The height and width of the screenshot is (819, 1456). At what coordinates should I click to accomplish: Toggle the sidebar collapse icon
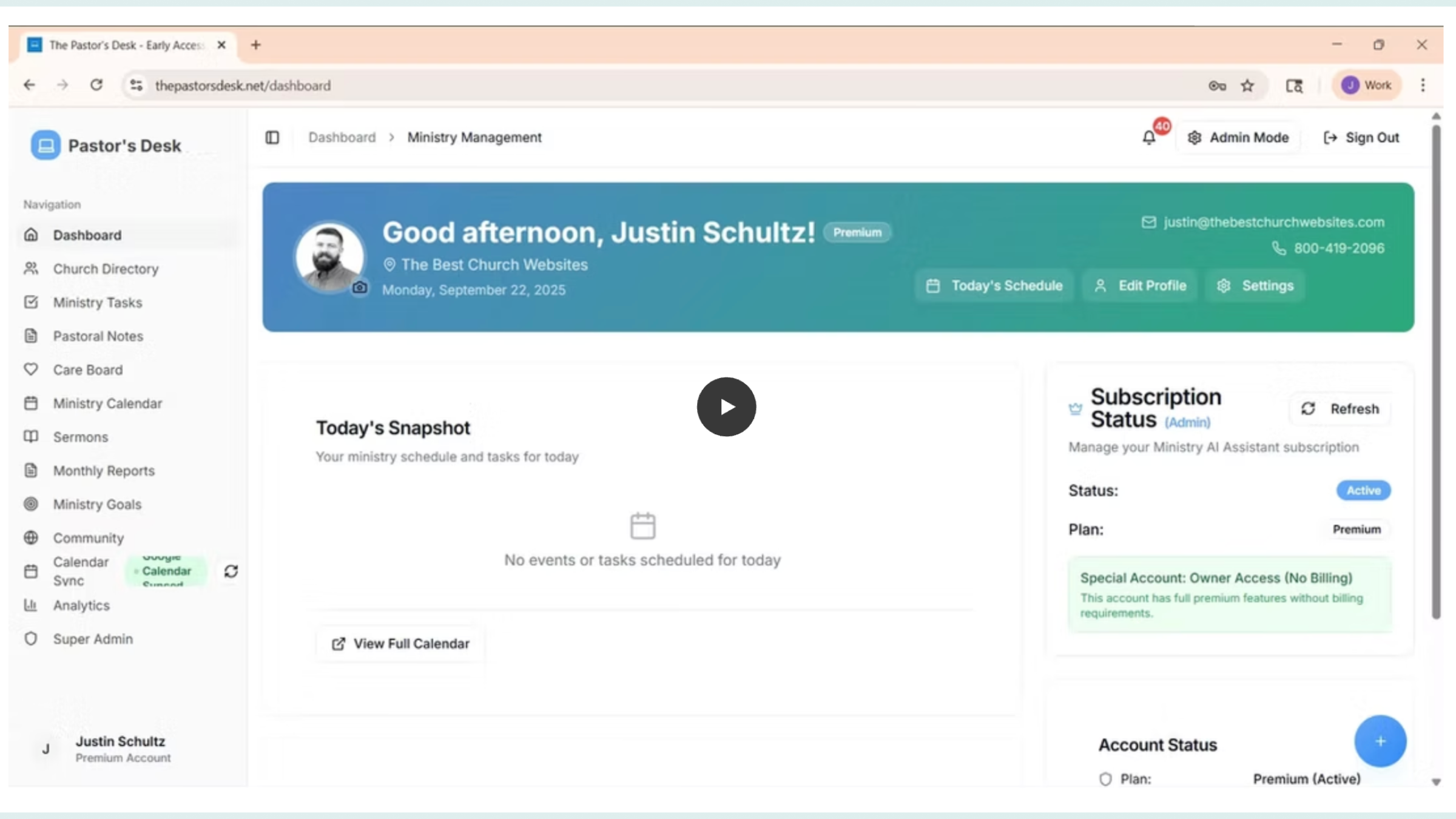pos(272,138)
